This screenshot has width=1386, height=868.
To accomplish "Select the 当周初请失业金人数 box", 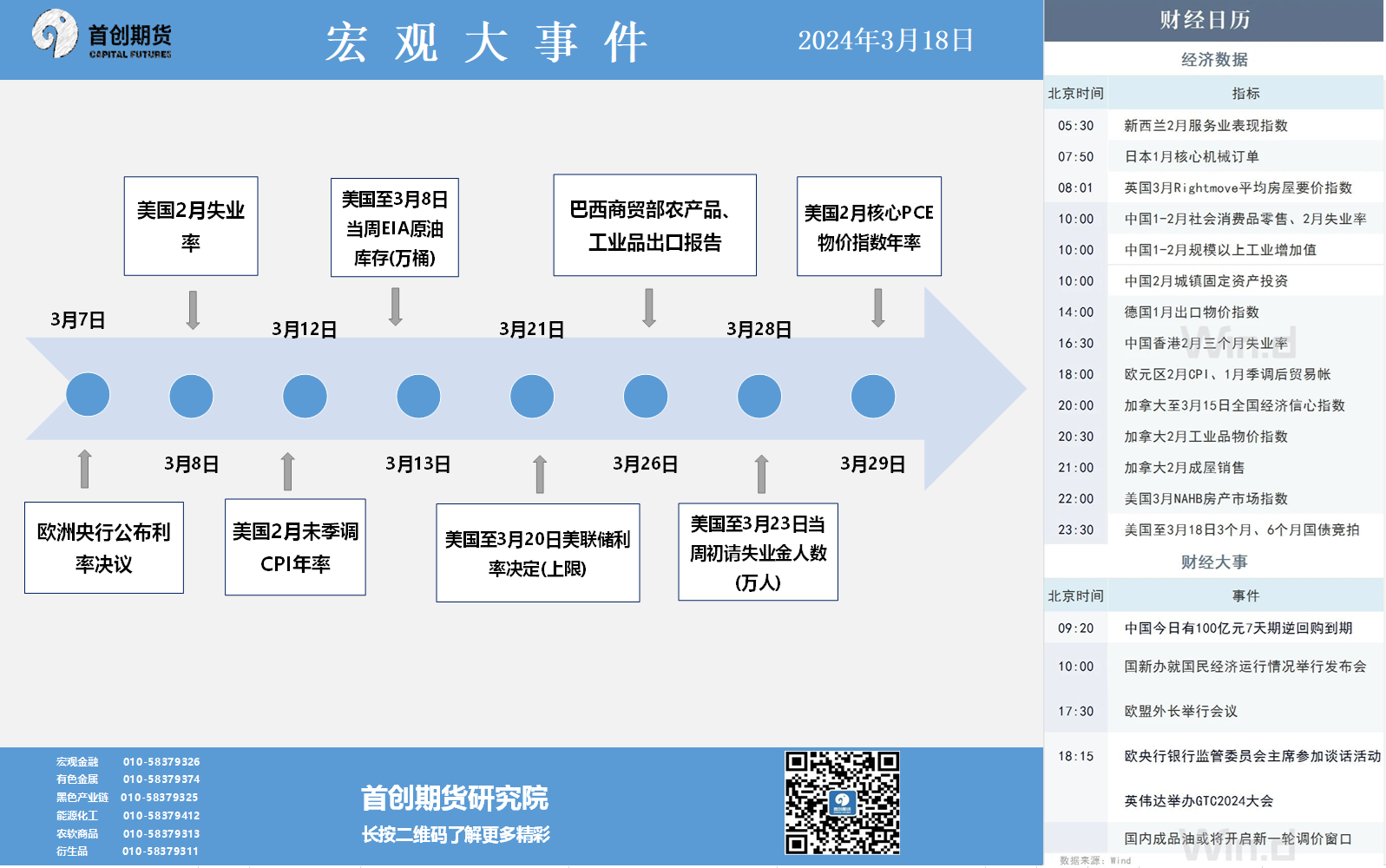I will click(x=759, y=552).
